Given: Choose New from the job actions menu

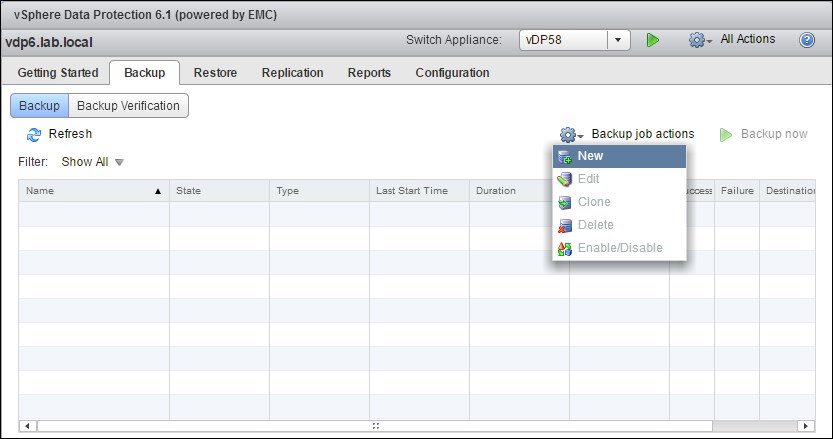Looking at the screenshot, I should (619, 156).
